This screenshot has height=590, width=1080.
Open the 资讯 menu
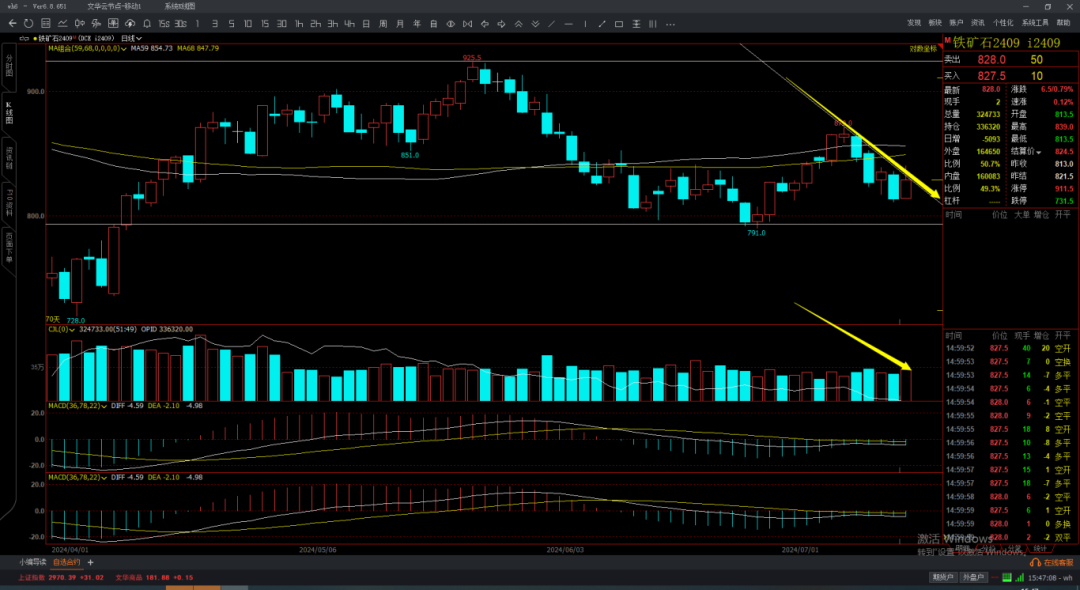[x=977, y=23]
